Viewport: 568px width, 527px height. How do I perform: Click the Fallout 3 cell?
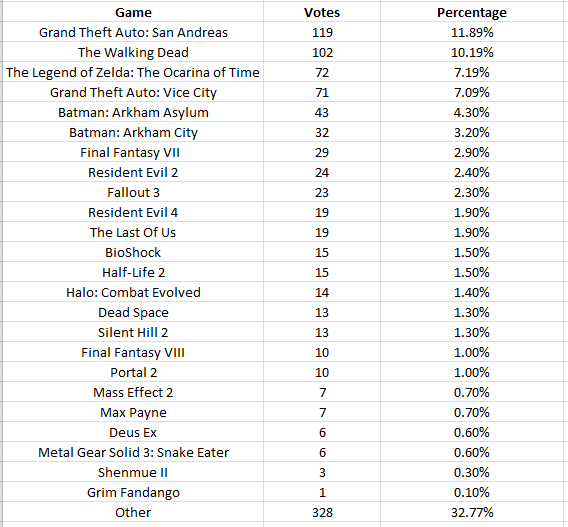click(133, 192)
